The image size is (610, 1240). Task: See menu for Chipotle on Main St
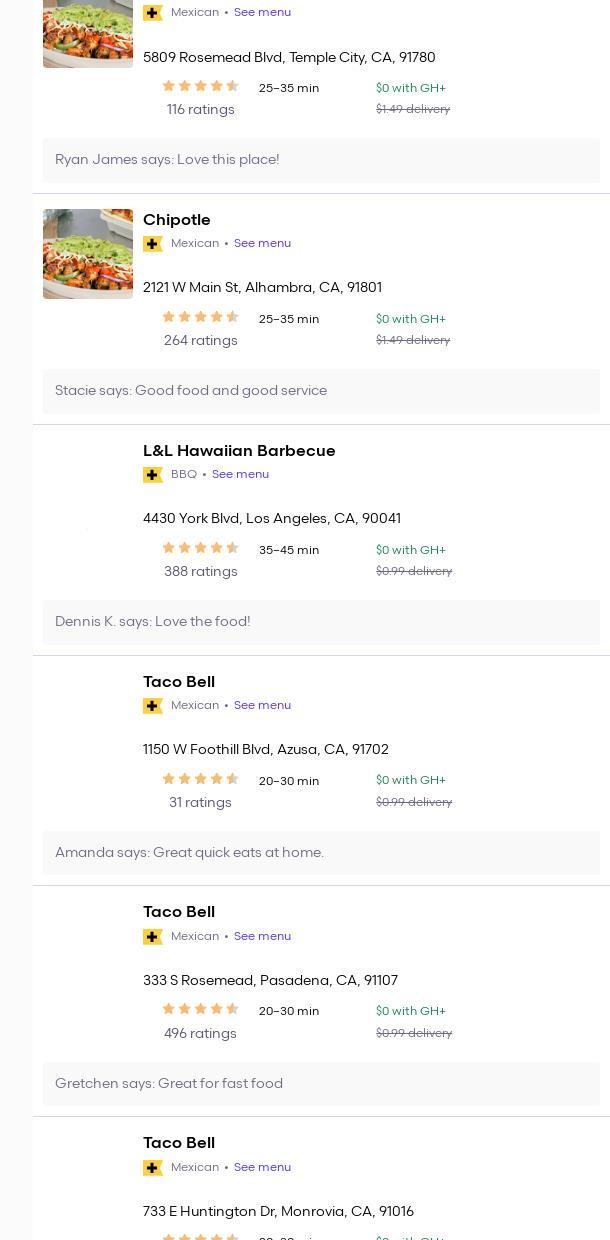[262, 244]
